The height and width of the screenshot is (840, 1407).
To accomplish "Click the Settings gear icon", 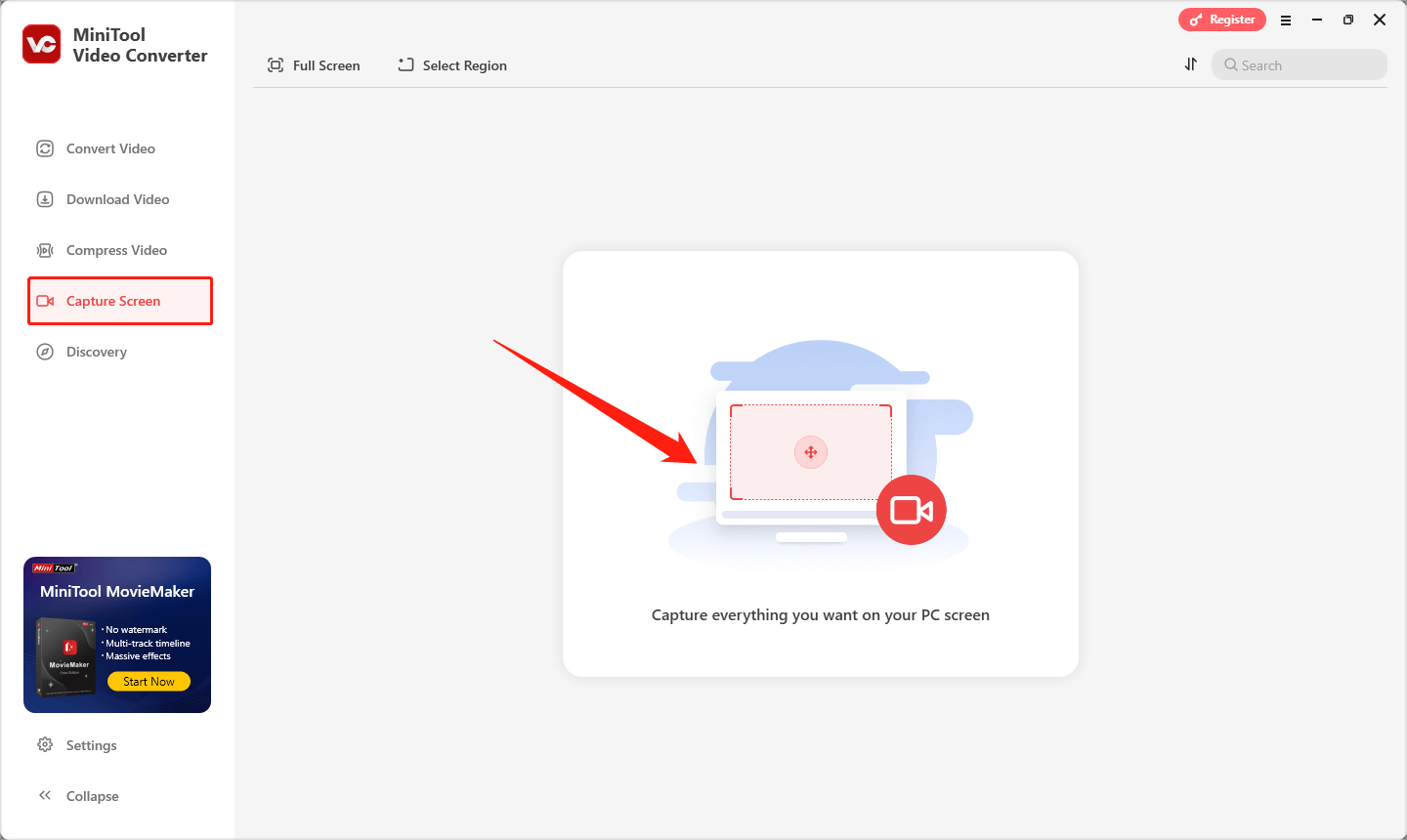I will 45,744.
